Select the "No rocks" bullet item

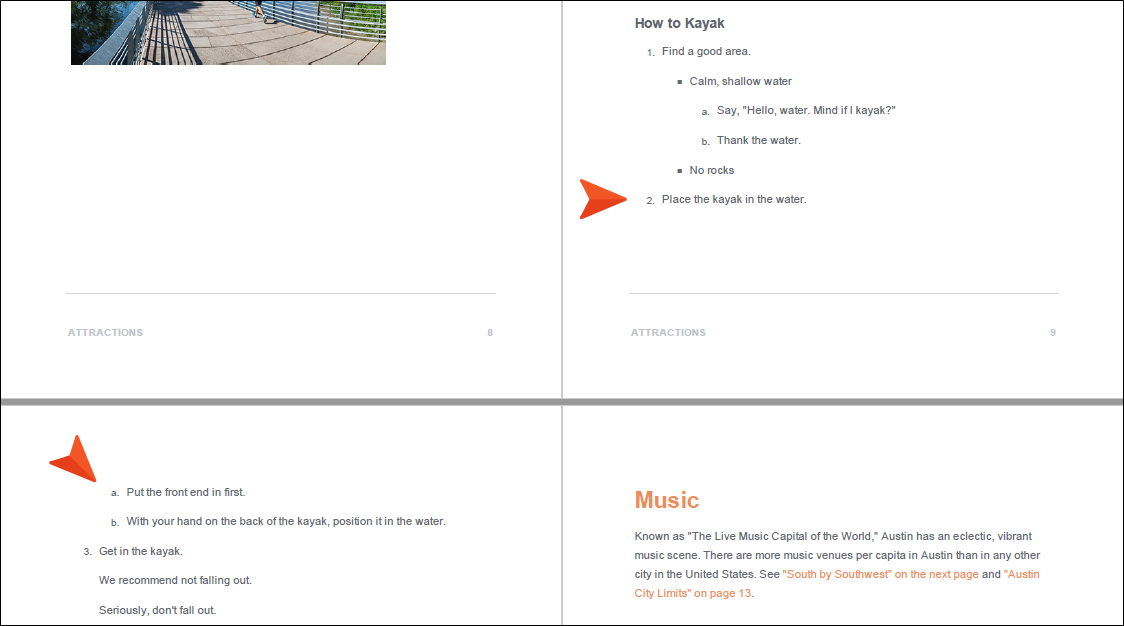[x=711, y=170]
